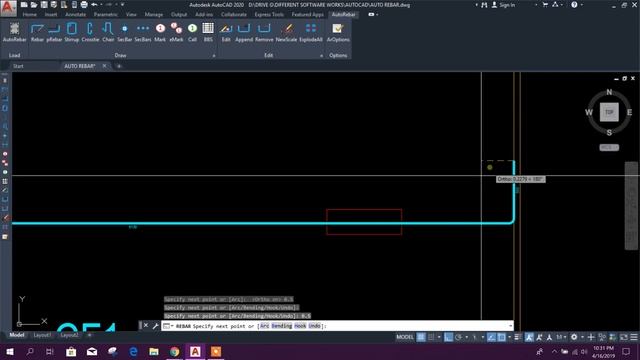Open the object snap options dropdown
640x360 pixels.
(509, 337)
